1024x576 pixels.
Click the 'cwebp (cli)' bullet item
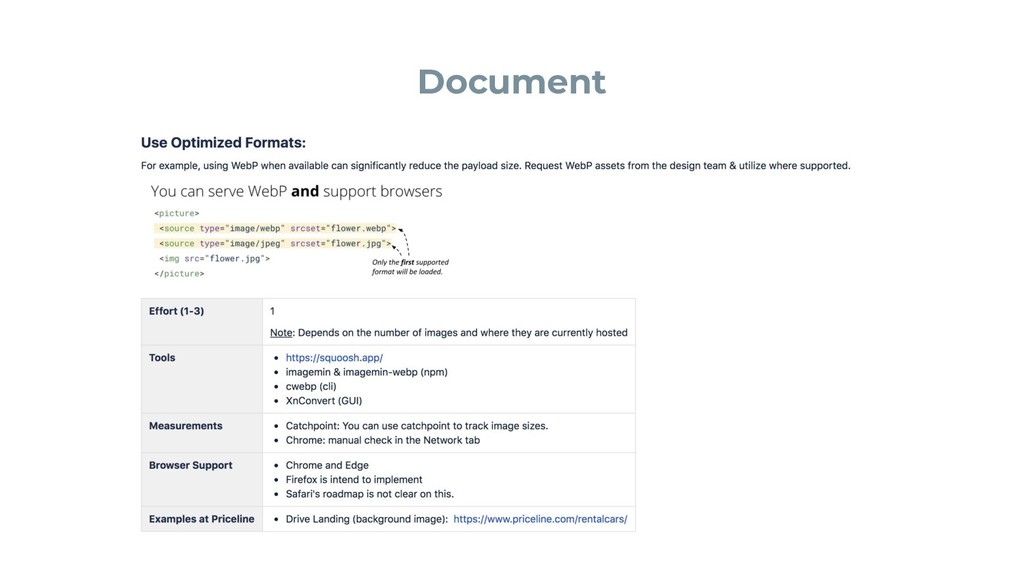(x=311, y=387)
